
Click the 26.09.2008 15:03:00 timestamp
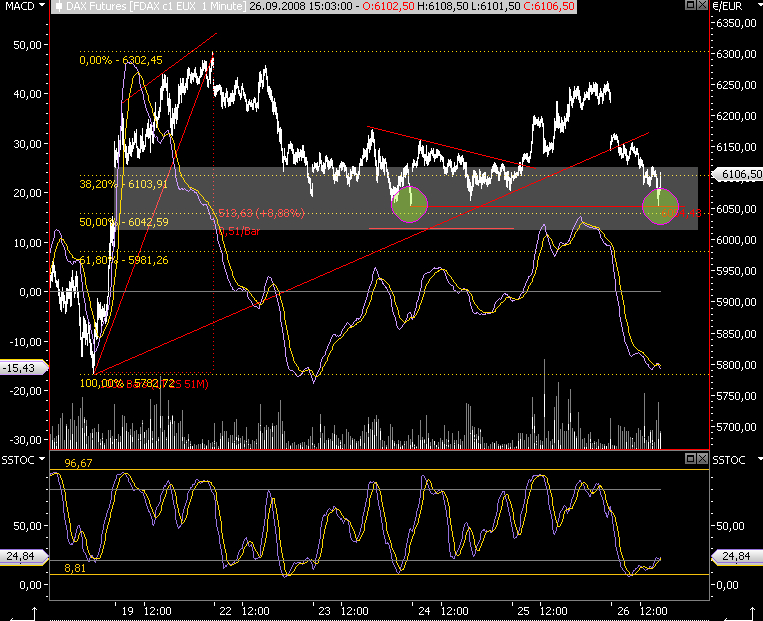(x=301, y=6)
